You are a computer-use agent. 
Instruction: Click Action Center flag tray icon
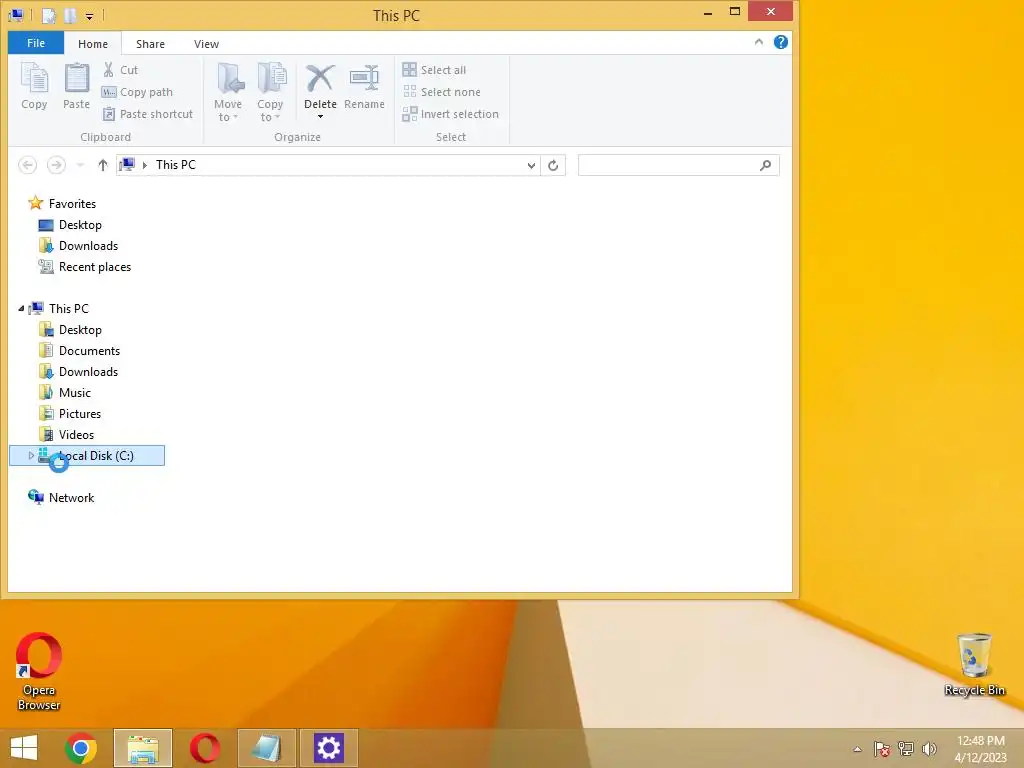(882, 748)
